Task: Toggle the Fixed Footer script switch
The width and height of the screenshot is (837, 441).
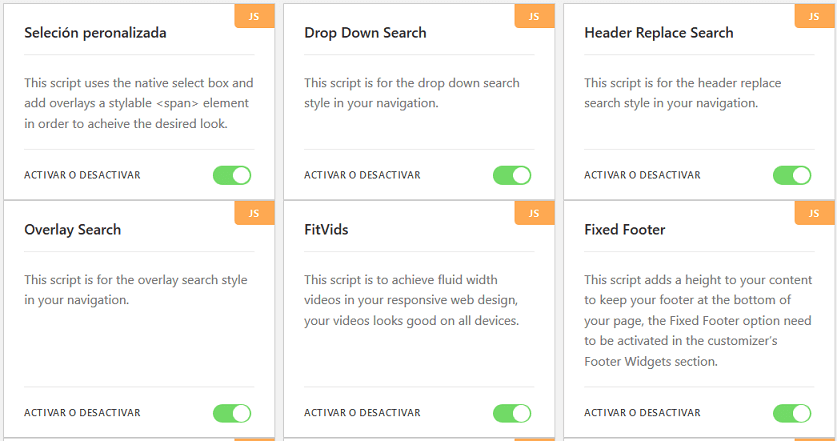Action: (792, 413)
